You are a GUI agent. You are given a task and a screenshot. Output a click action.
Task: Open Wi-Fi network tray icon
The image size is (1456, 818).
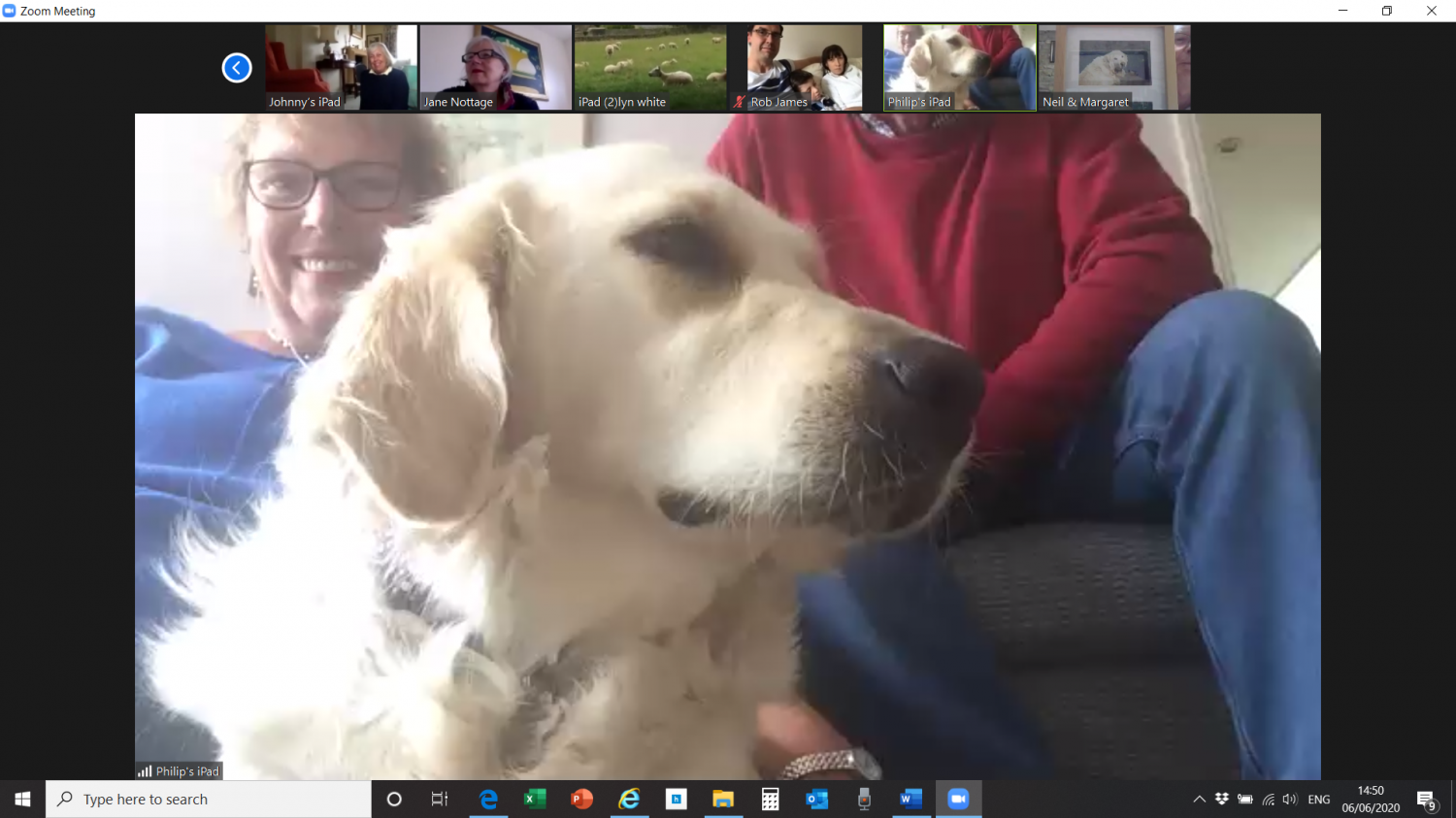[x=1268, y=800]
